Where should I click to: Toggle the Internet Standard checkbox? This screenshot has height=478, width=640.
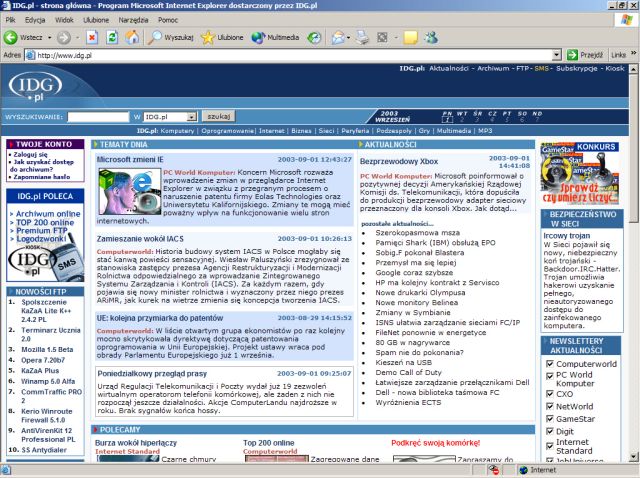550,446
